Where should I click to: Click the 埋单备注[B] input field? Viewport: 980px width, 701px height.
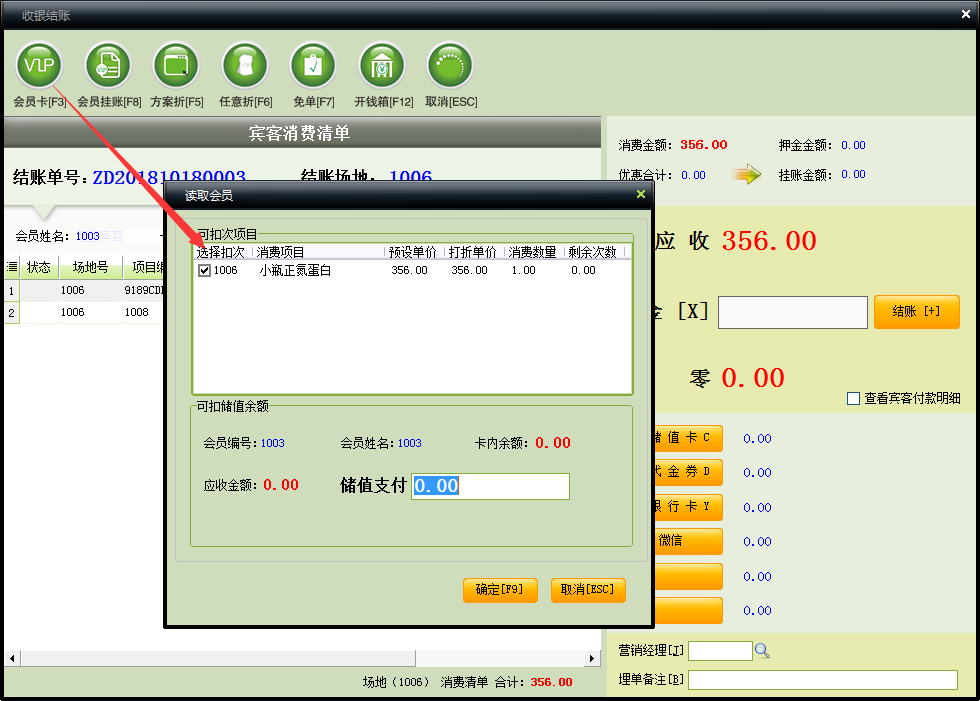click(822, 680)
